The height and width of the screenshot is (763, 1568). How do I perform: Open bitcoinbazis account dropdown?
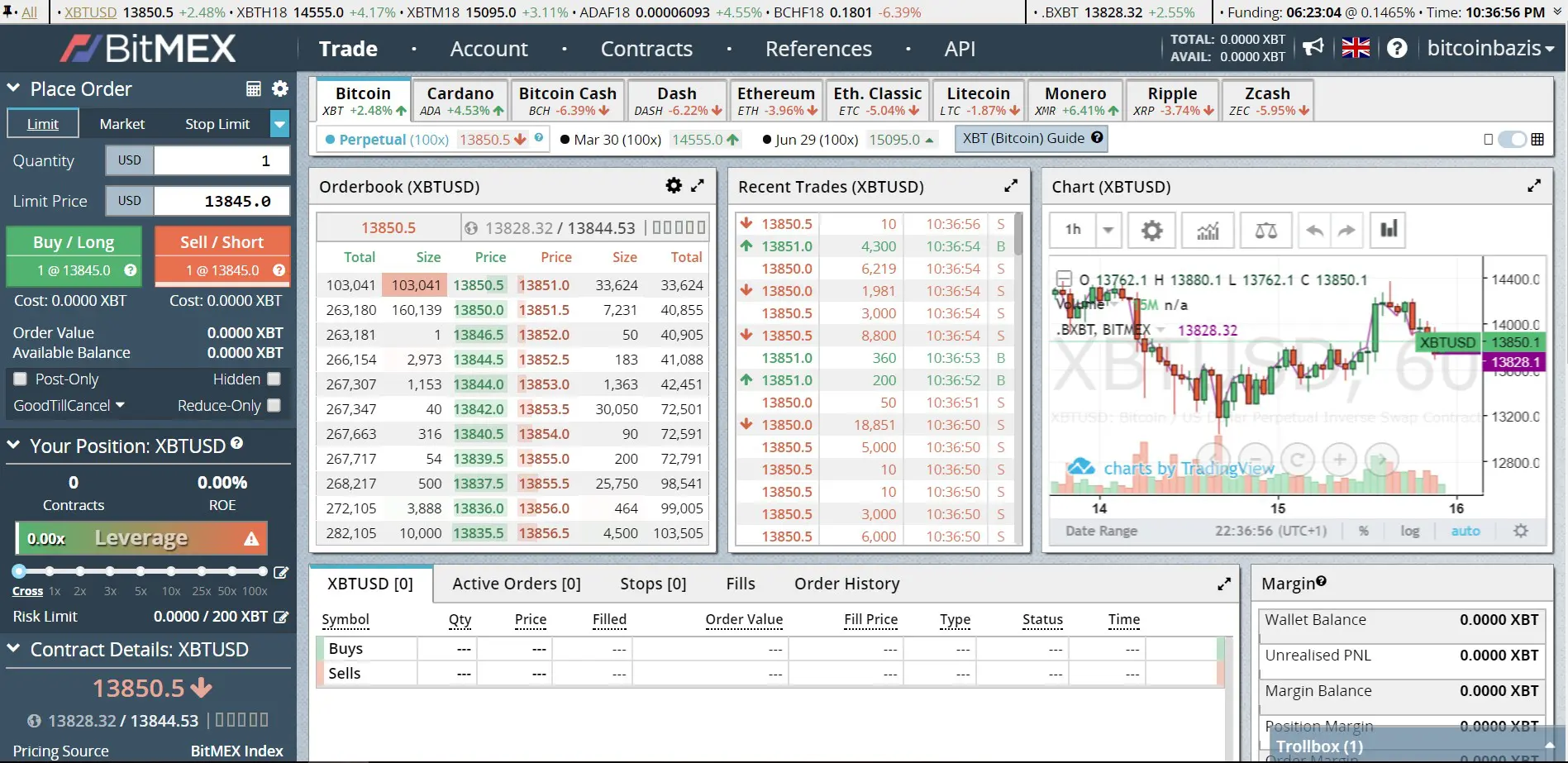tap(1491, 48)
